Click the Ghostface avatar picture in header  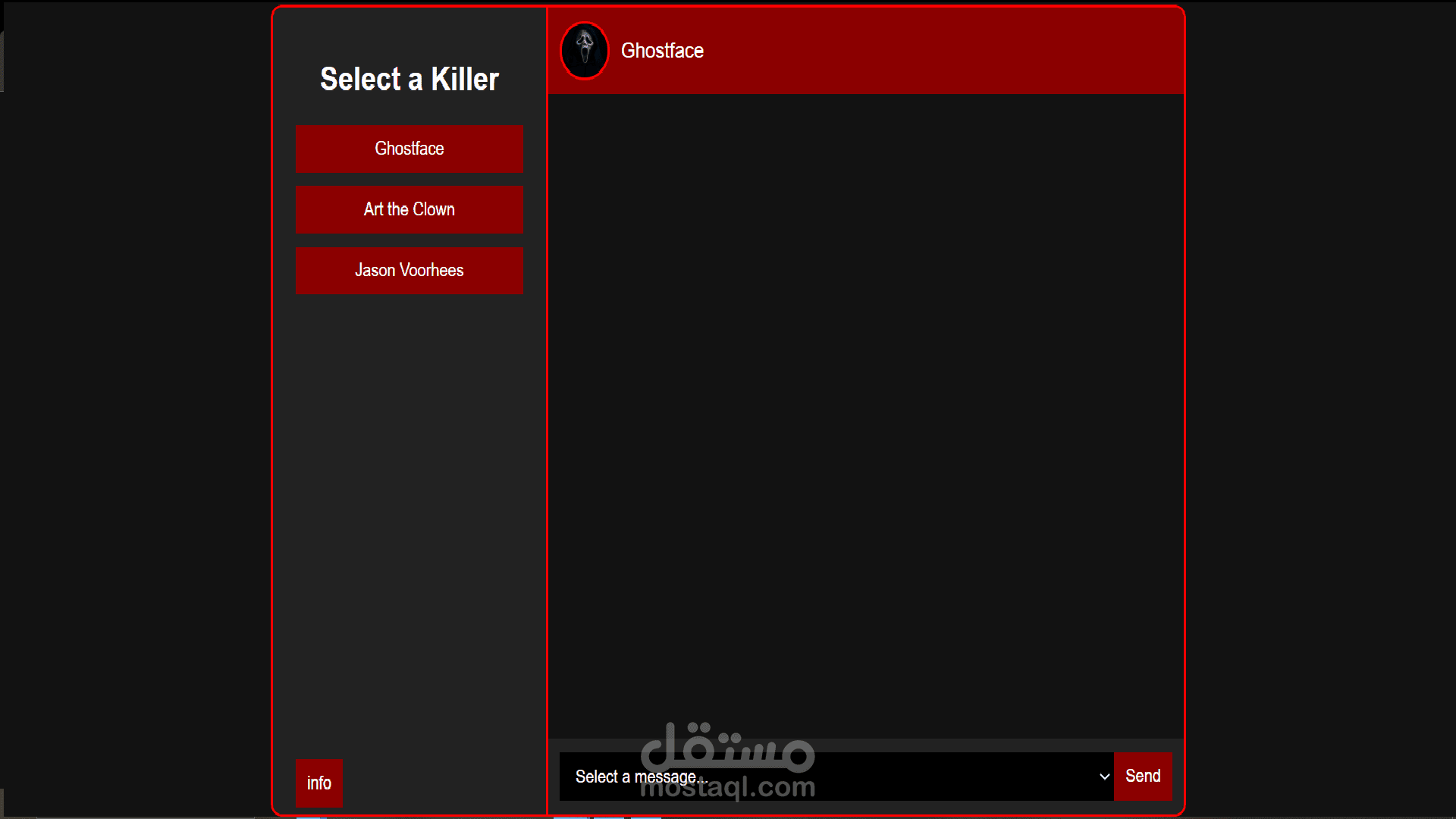(584, 50)
